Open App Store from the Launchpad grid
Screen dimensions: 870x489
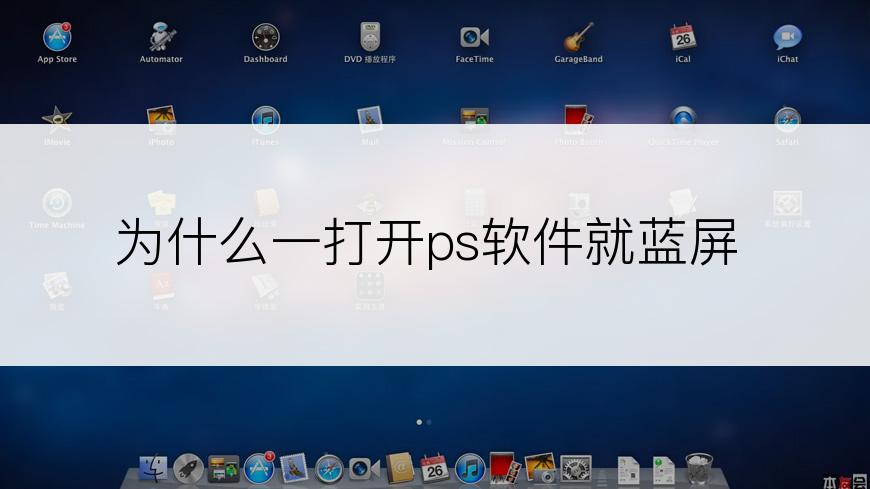[x=57, y=38]
